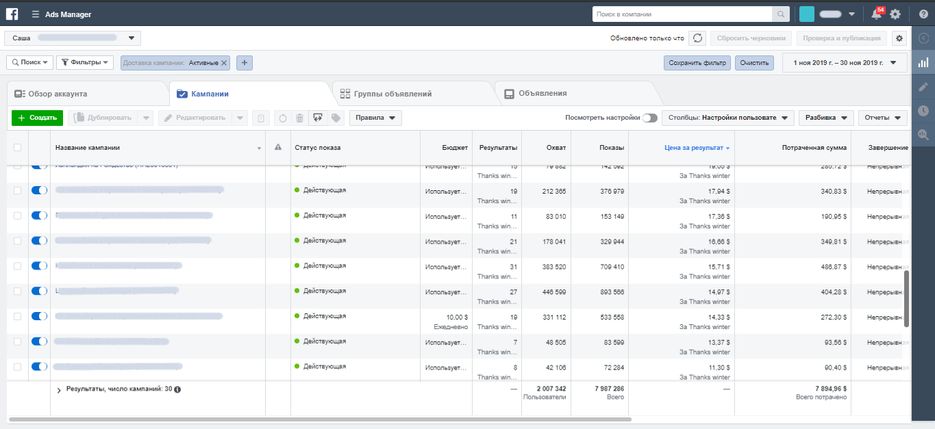Open the top bar settings gear

(x=895, y=14)
